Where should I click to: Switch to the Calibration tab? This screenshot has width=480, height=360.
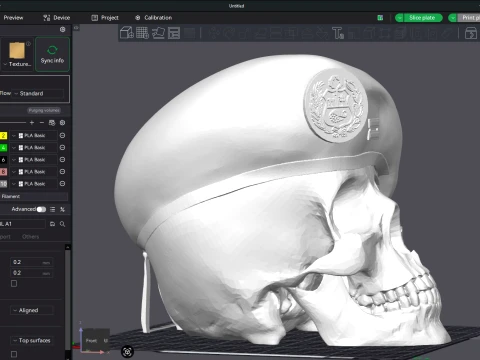click(x=154, y=18)
